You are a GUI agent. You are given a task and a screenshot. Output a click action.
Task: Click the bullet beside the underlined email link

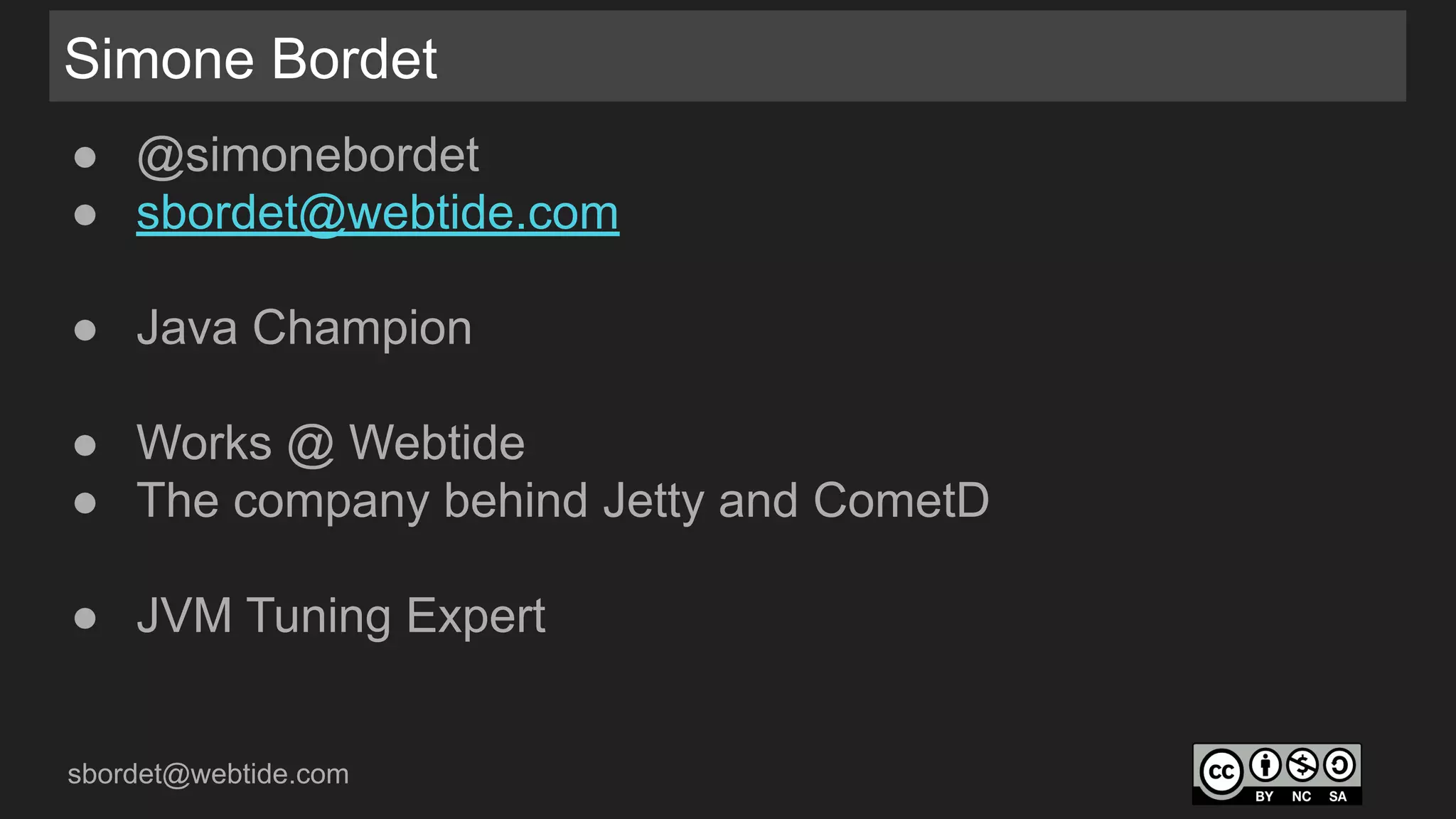coord(85,215)
